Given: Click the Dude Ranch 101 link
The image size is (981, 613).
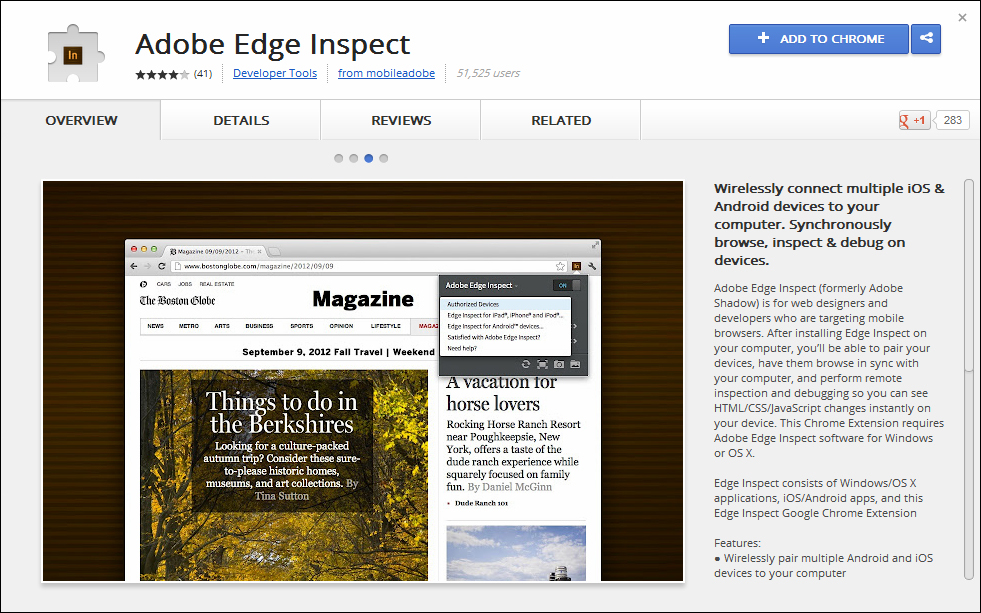Looking at the screenshot, I should 481,503.
